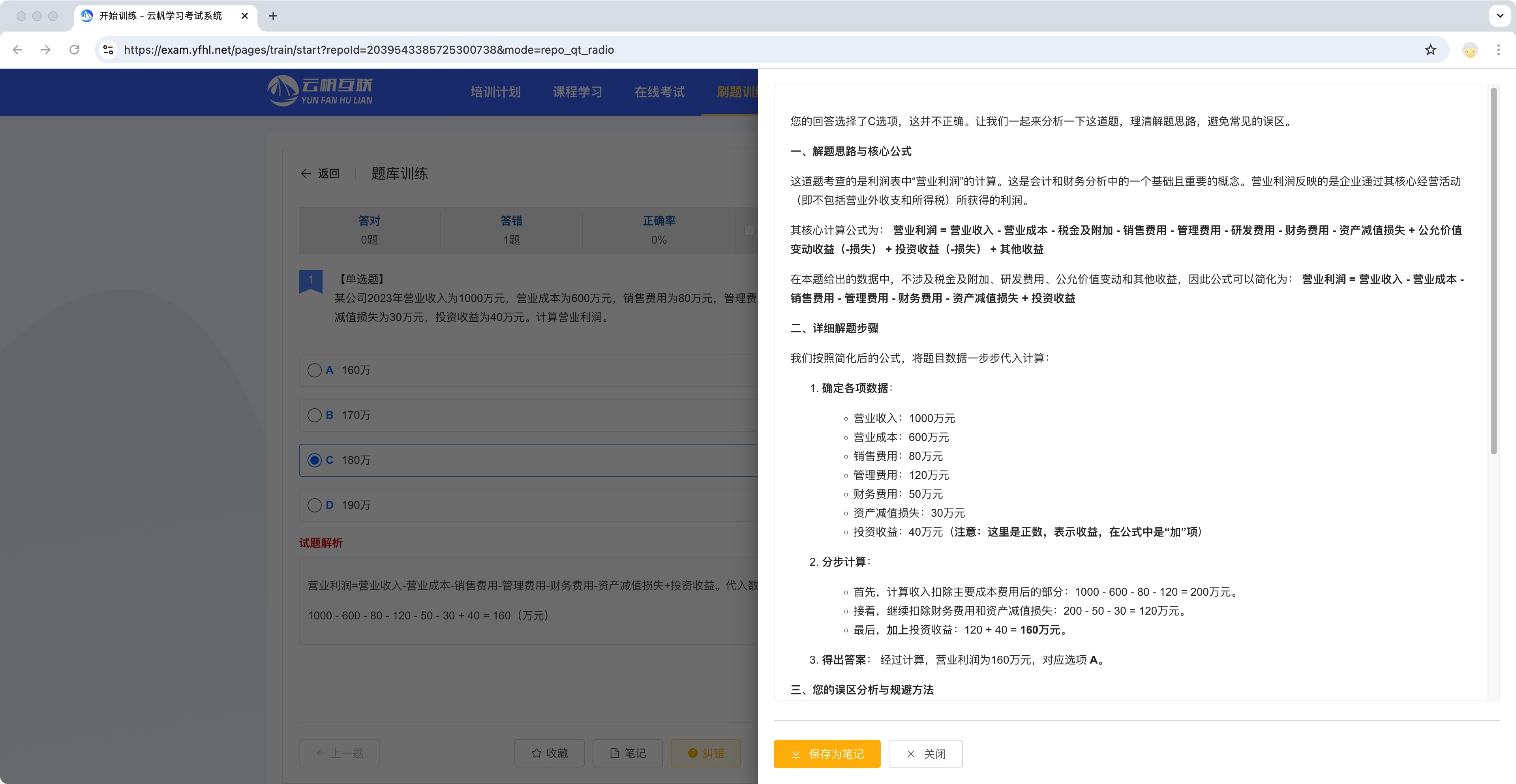Screen dimensions: 1516x784
Task: Select answer option D 190万
Action: click(x=314, y=505)
